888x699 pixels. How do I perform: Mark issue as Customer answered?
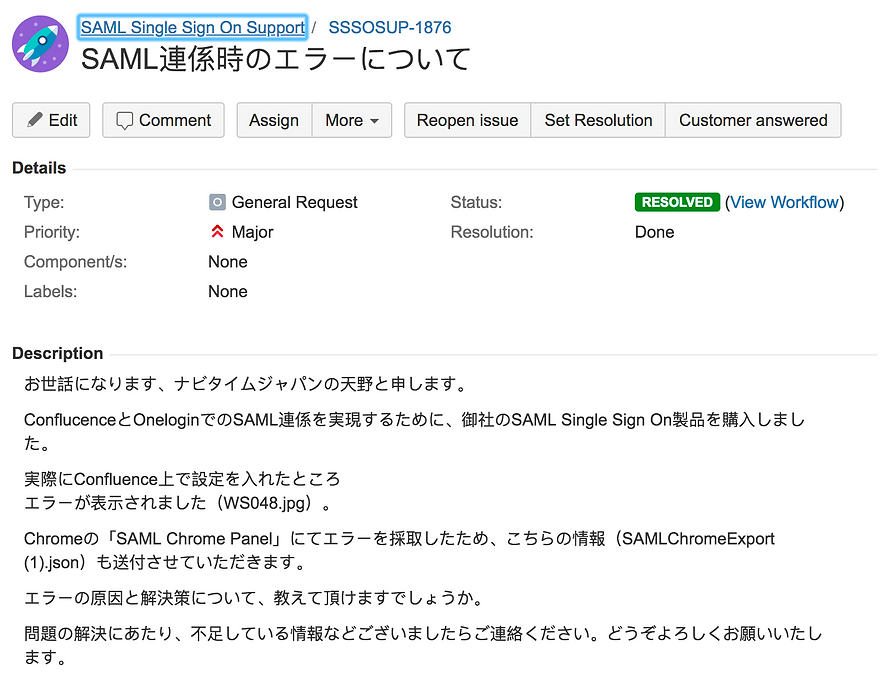[753, 120]
